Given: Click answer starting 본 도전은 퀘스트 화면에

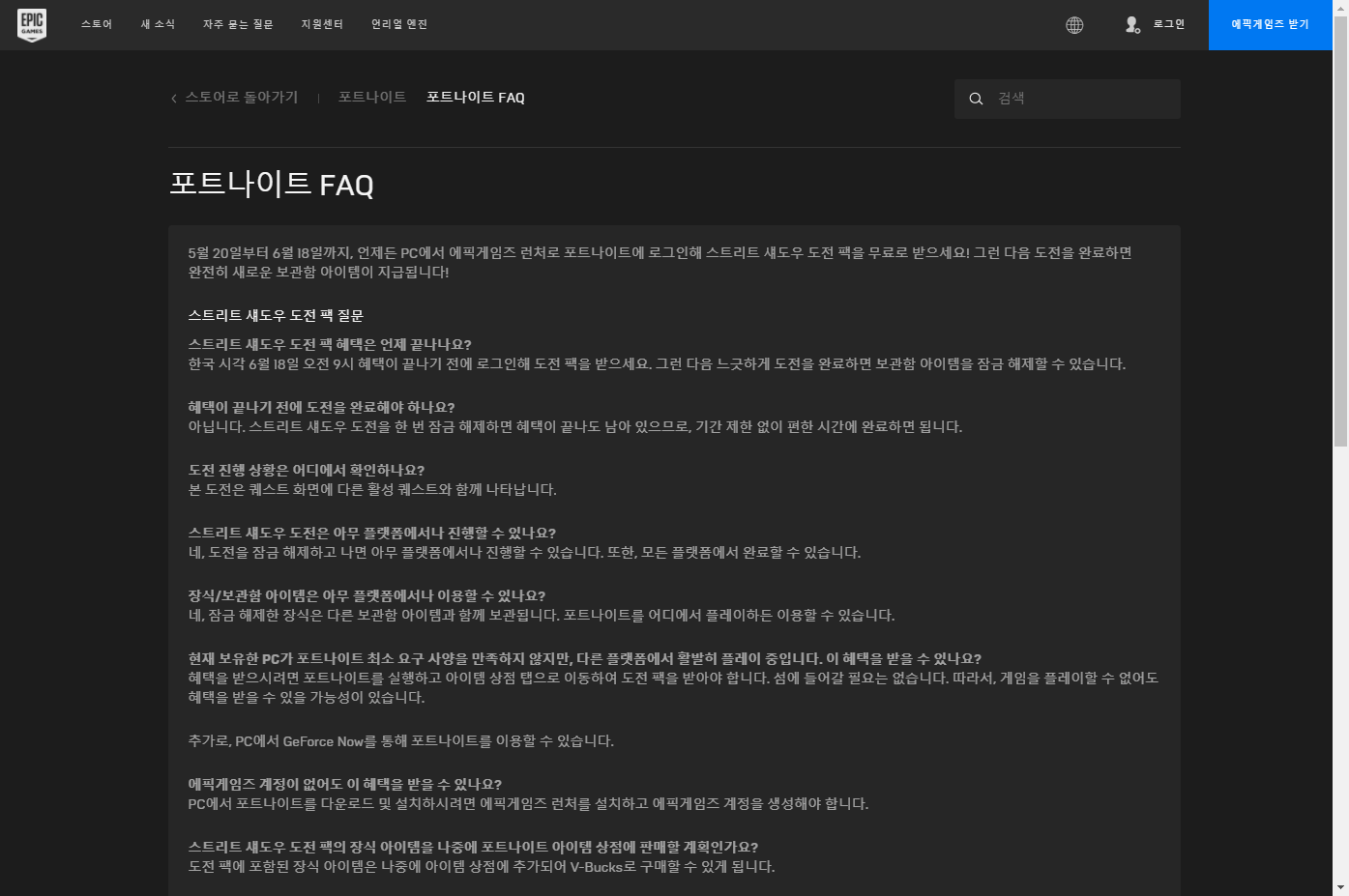Looking at the screenshot, I should pos(372,490).
